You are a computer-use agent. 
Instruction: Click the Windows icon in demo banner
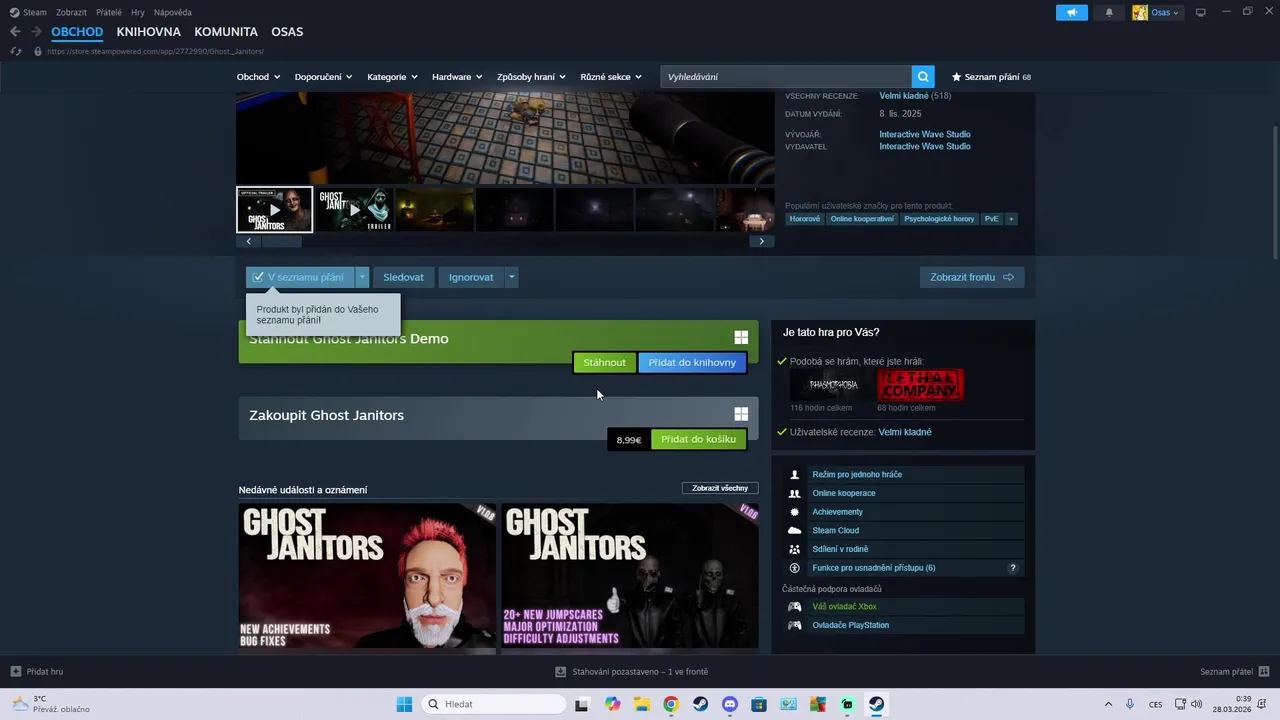point(741,338)
